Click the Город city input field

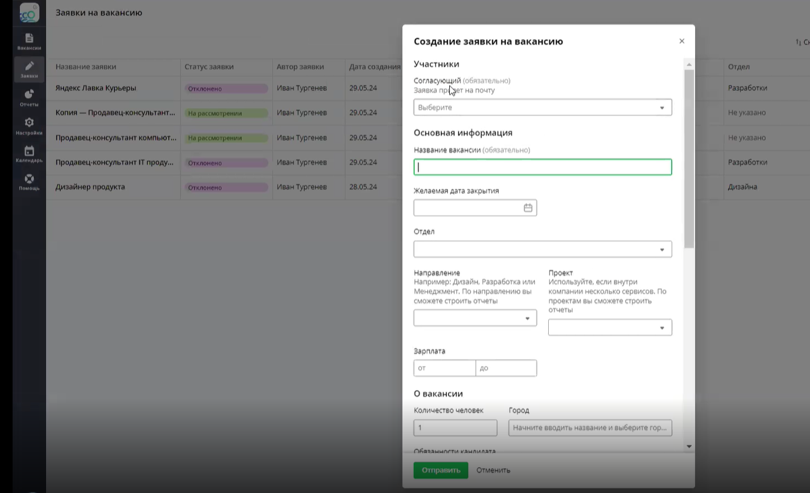(590, 427)
